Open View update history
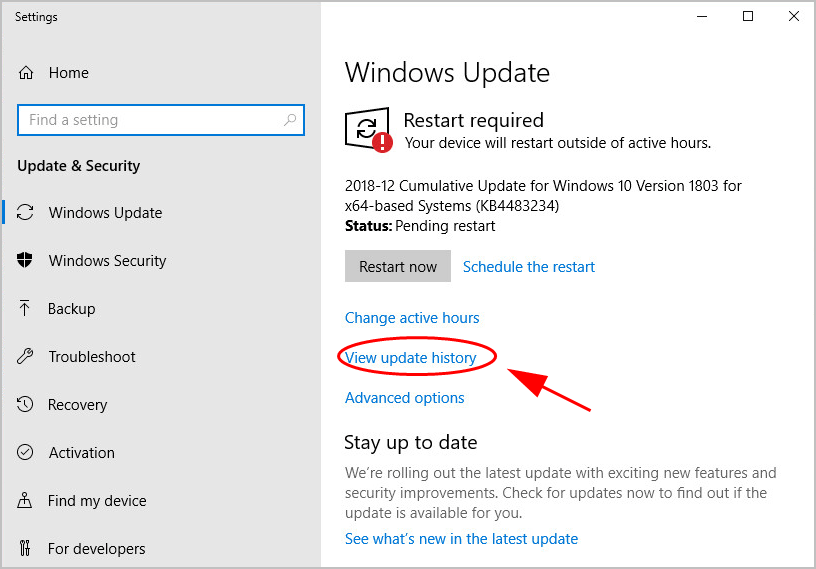The height and width of the screenshot is (569, 816). point(410,358)
